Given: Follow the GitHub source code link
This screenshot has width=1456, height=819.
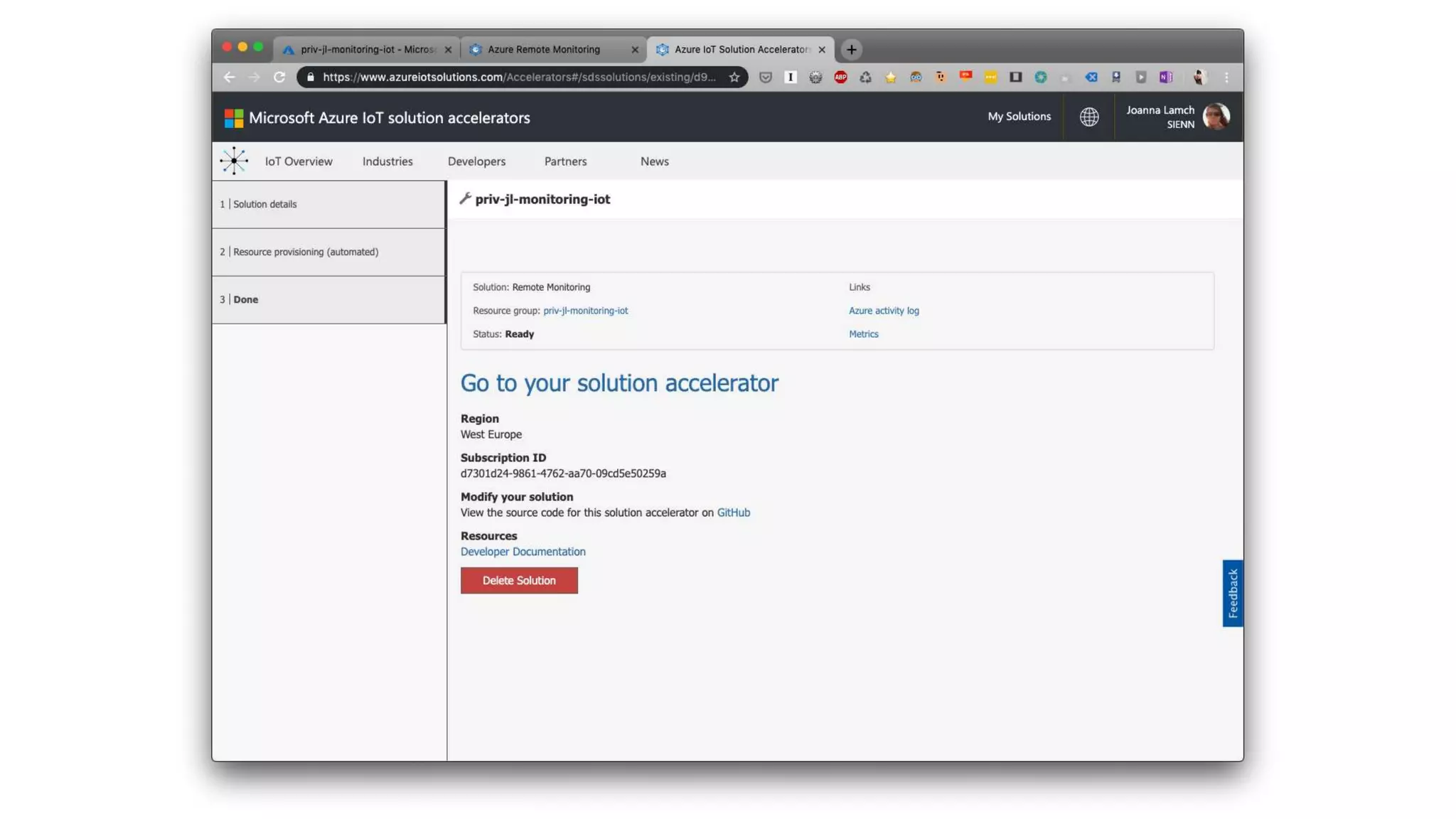Looking at the screenshot, I should pyautogui.click(x=733, y=513).
